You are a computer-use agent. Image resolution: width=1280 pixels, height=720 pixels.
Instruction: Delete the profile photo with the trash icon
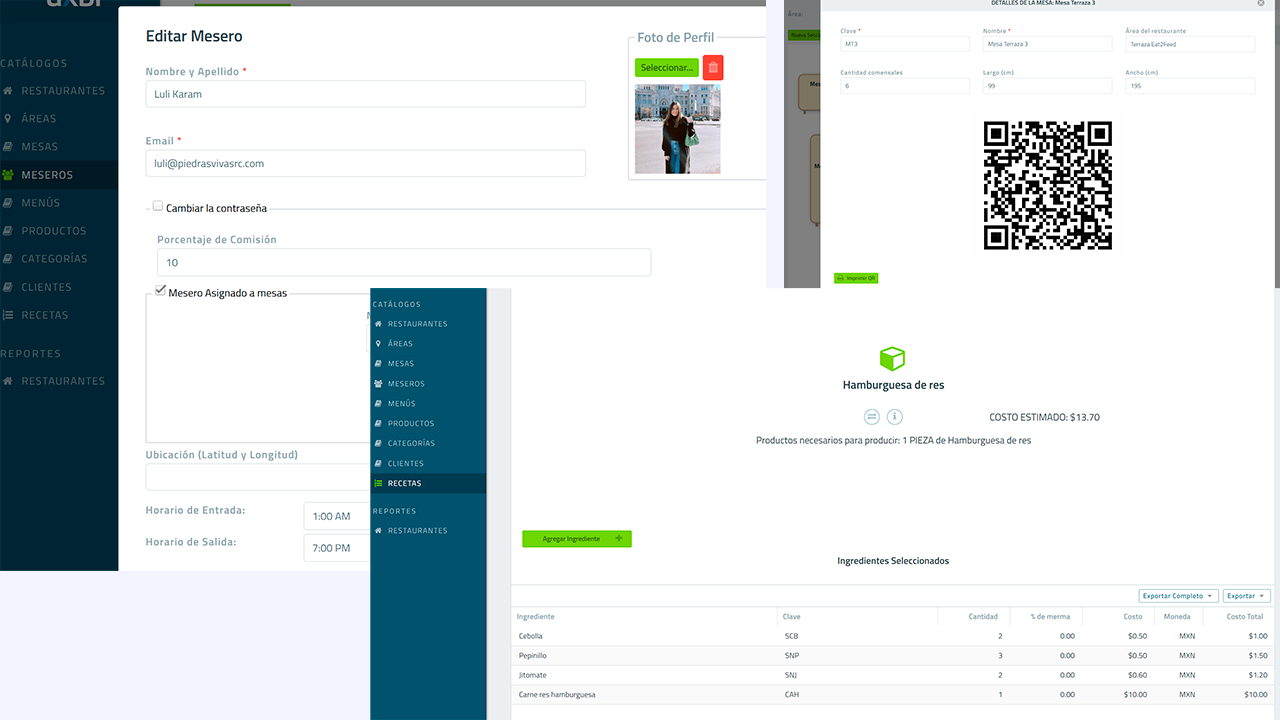(713, 67)
